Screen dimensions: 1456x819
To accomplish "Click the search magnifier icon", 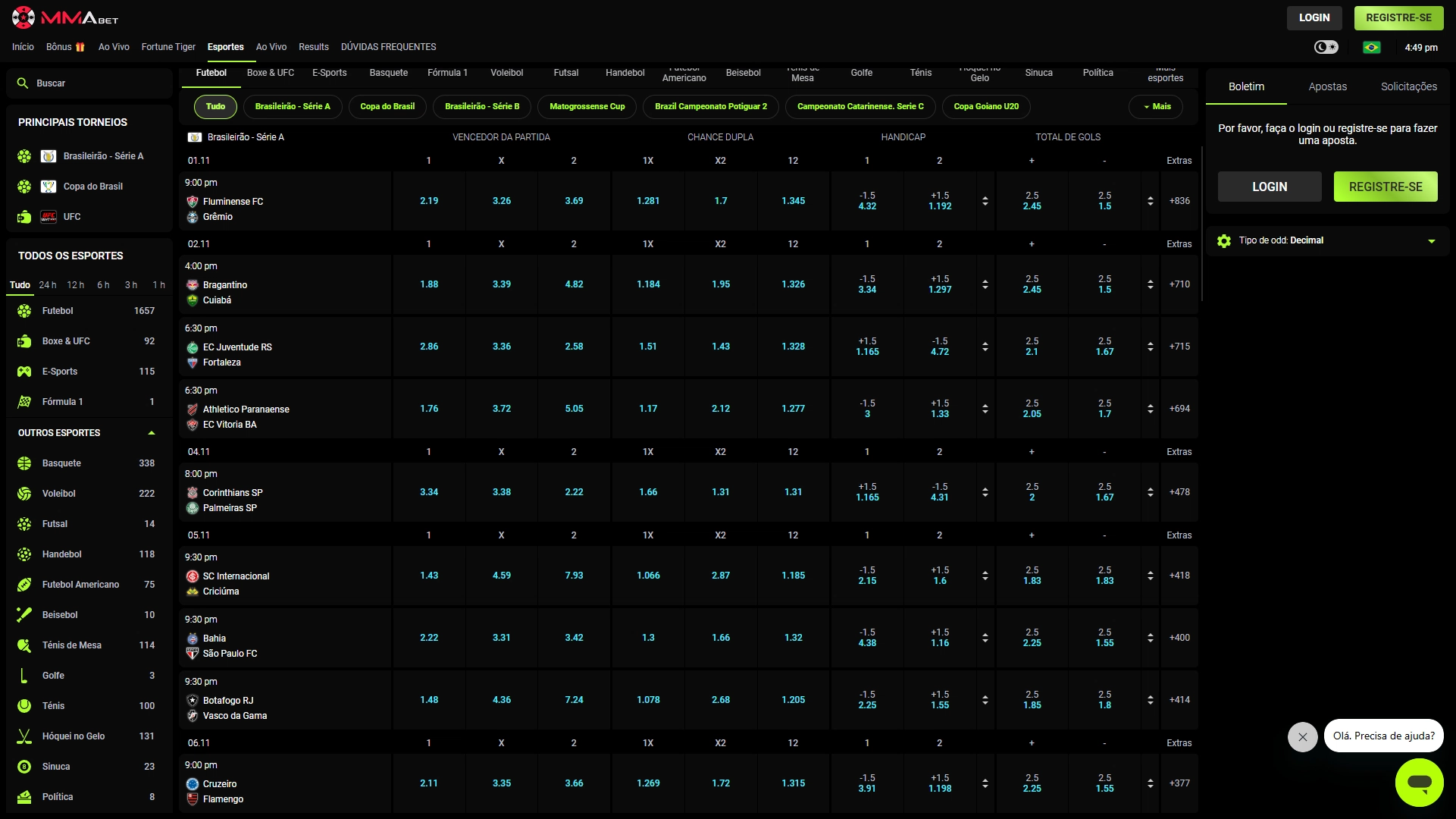I will point(23,83).
